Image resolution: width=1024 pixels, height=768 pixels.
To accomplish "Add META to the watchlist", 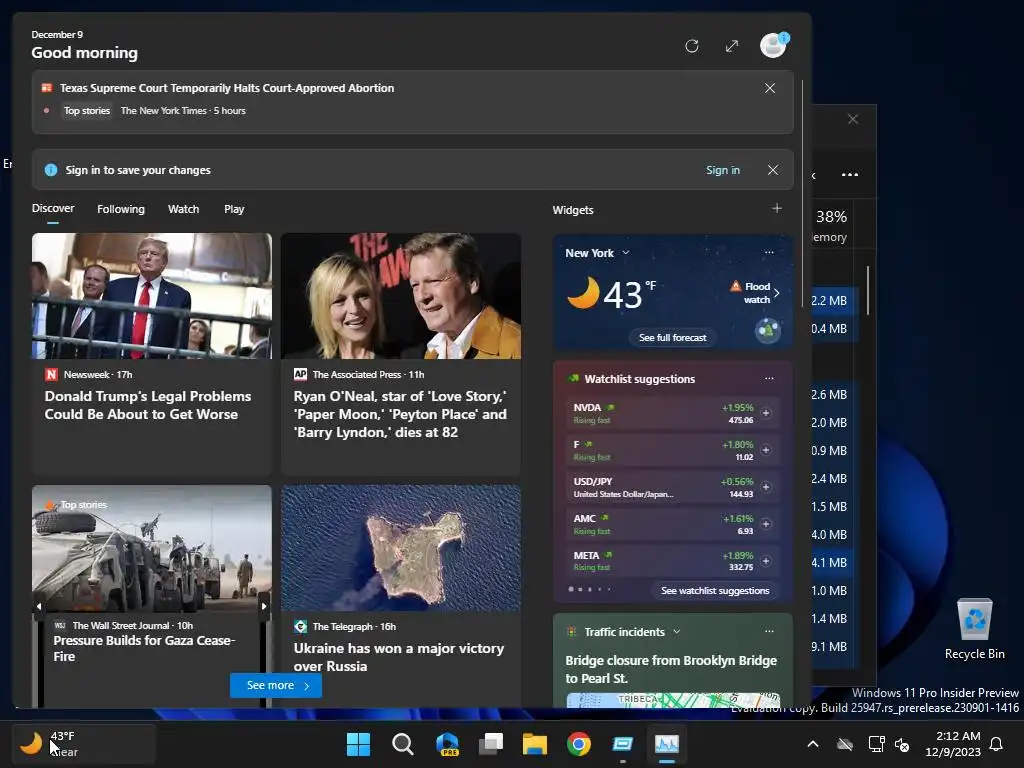I will point(766,561).
